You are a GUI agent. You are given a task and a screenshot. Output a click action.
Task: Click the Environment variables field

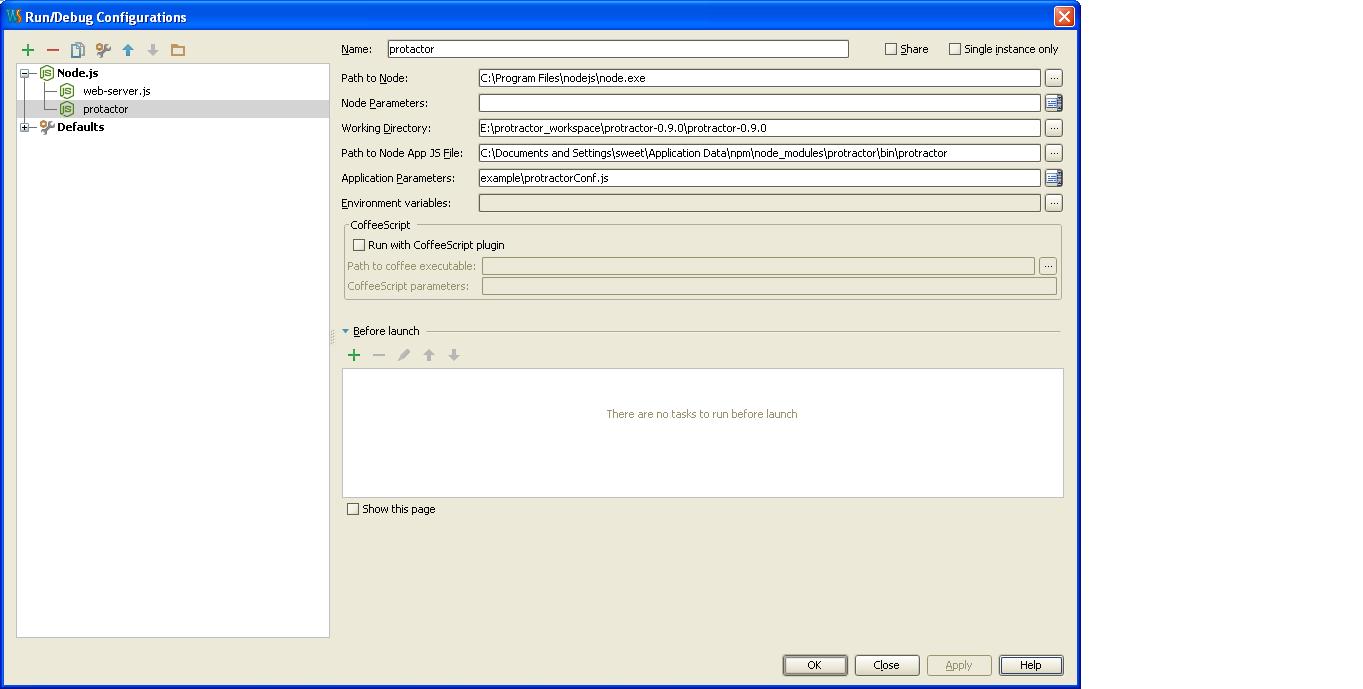(760, 203)
